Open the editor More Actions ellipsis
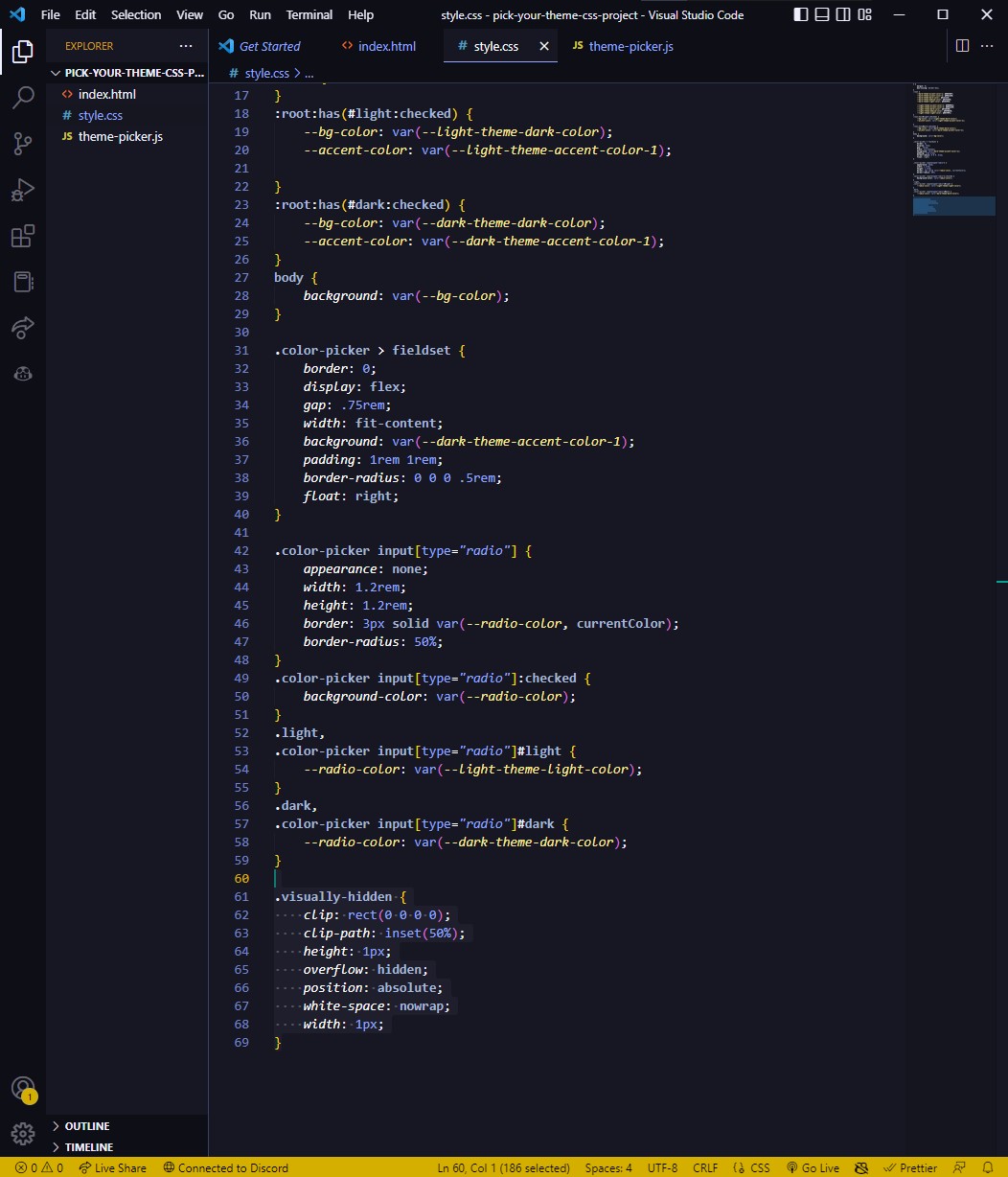This screenshot has width=1008, height=1177. [989, 46]
